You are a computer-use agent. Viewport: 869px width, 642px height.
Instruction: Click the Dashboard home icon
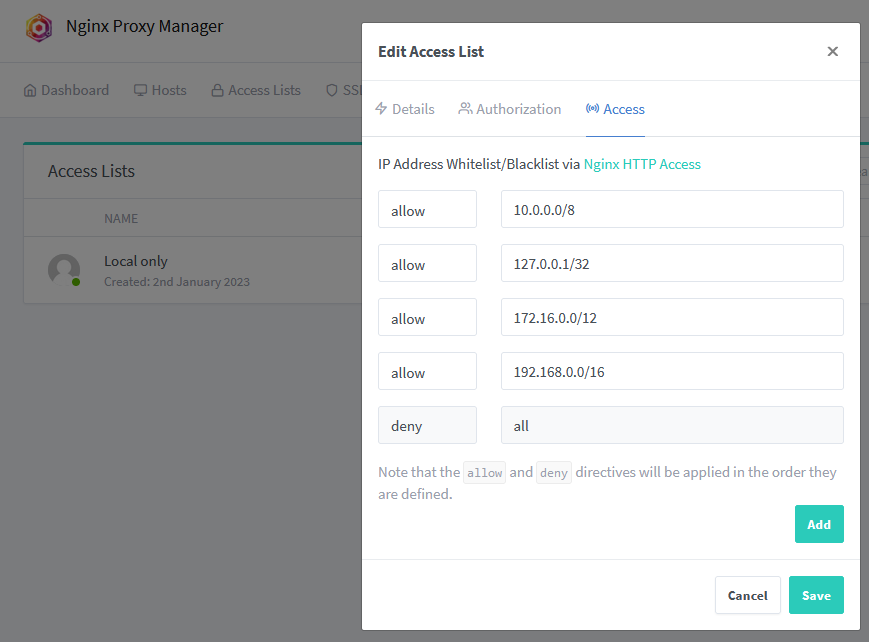click(30, 90)
